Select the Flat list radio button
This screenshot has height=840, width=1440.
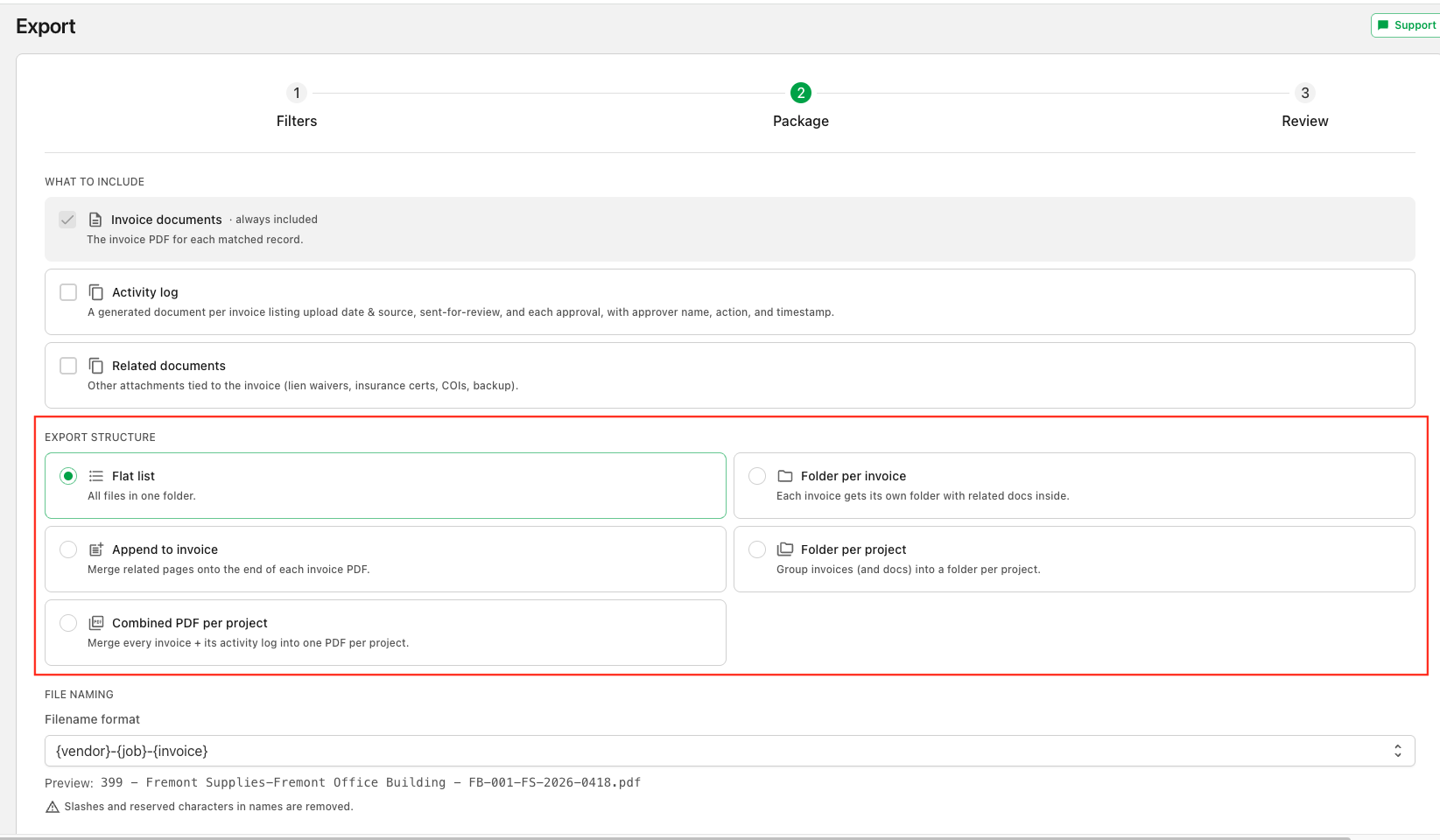(x=68, y=476)
